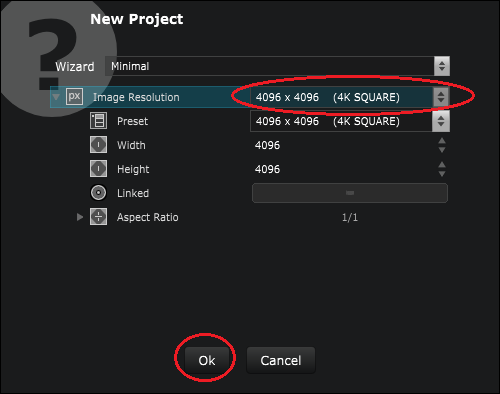Confirm the new project with Ok
Viewport: 500px width, 394px height.
pos(207,360)
